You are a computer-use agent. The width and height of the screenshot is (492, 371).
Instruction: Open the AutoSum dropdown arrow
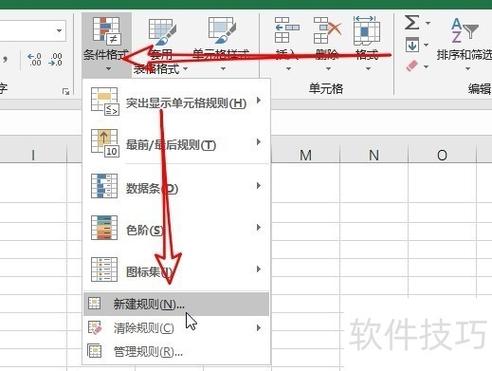(x=428, y=23)
